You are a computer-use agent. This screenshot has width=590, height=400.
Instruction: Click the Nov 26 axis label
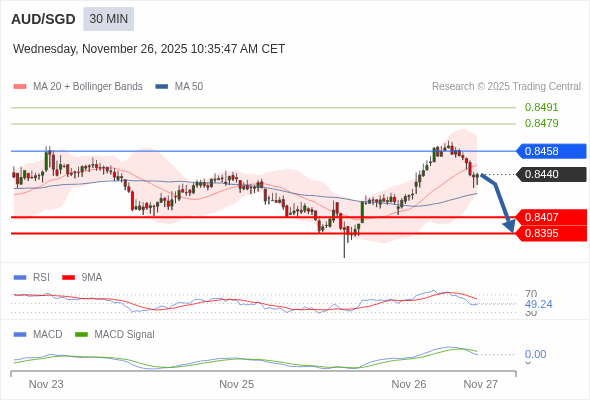coord(409,384)
